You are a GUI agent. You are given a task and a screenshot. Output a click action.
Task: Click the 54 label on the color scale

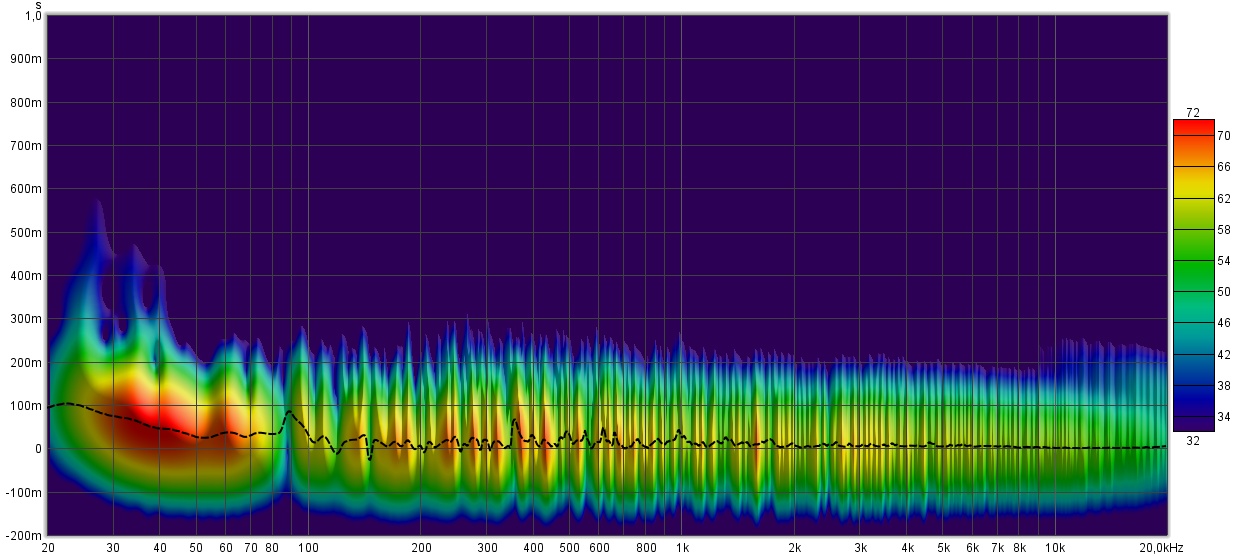[x=1223, y=260]
